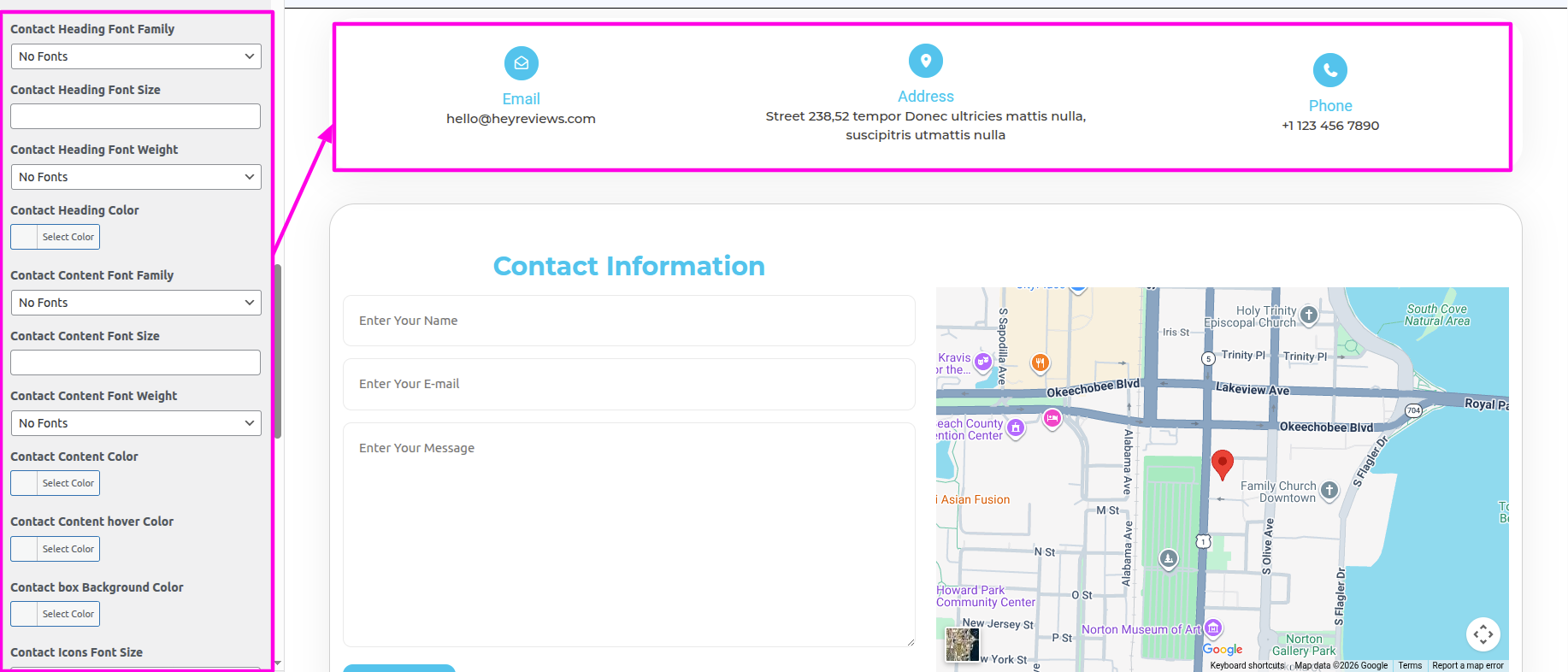Open Contact Heading Font Weight dropdown
The image size is (1568, 672).
pos(136,177)
